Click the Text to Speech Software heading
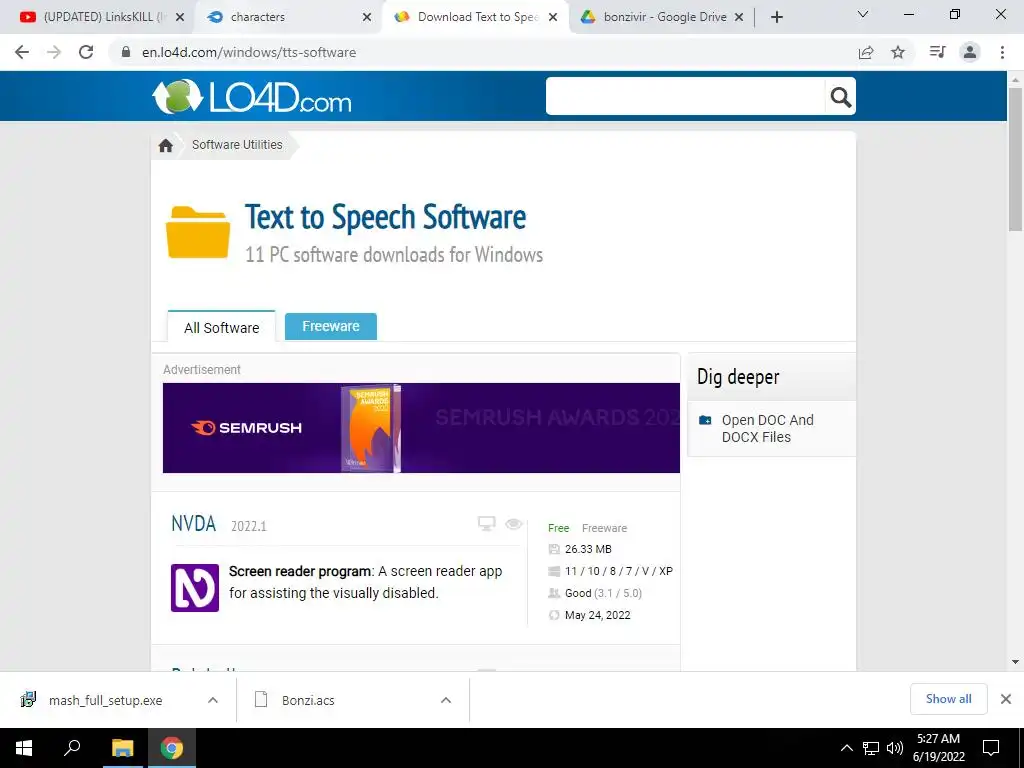1024x768 pixels. 385,217
